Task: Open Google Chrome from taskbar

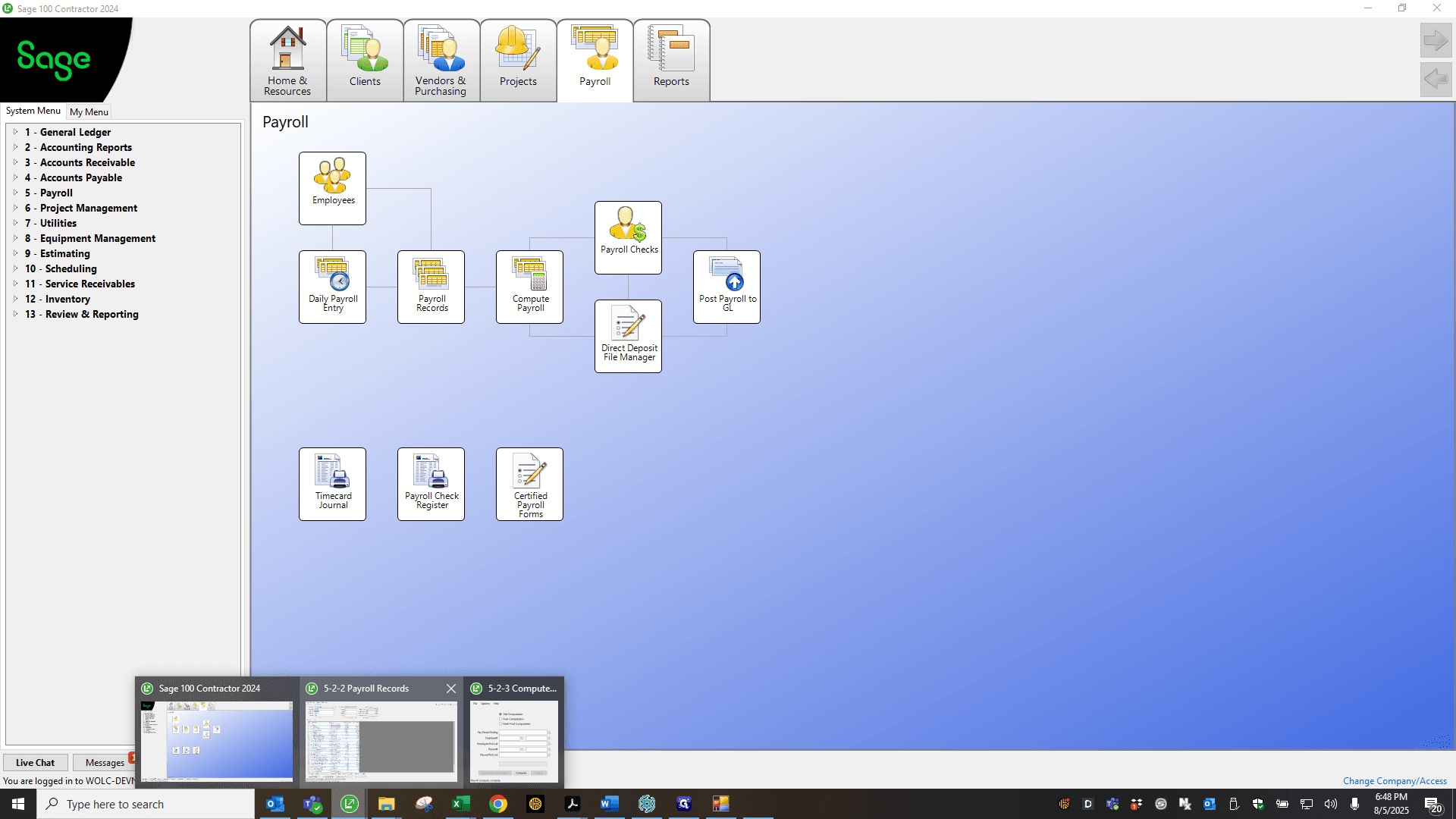Action: [x=498, y=804]
